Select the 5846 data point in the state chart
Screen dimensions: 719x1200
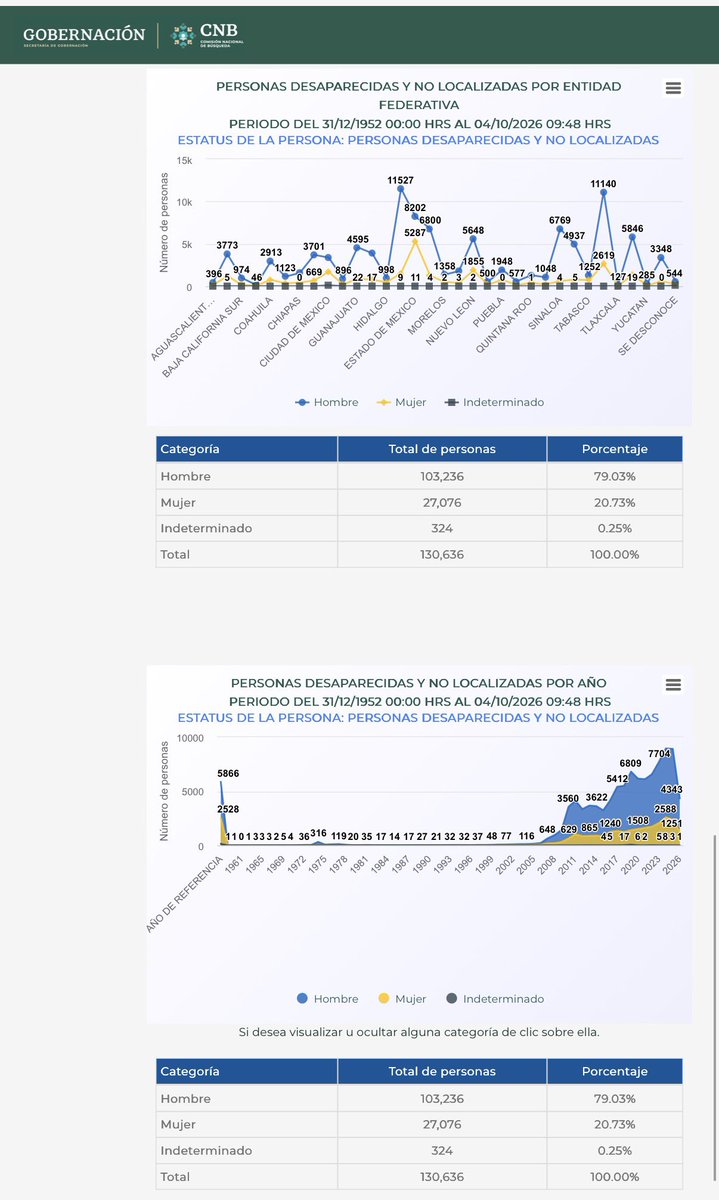tap(632, 237)
